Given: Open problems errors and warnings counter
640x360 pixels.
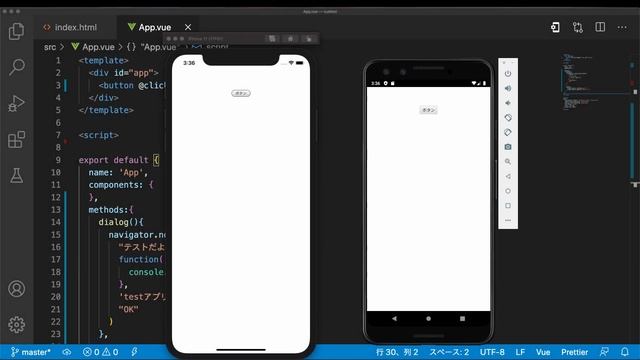Looking at the screenshot, I should pos(100,352).
